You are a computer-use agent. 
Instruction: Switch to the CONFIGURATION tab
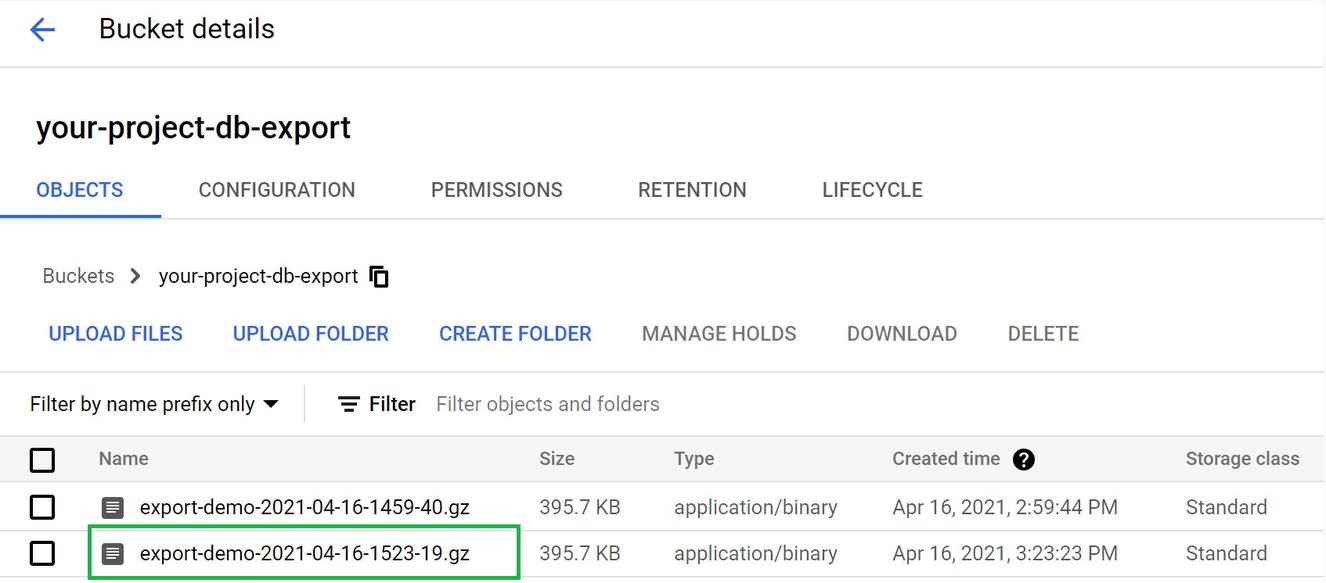277,190
